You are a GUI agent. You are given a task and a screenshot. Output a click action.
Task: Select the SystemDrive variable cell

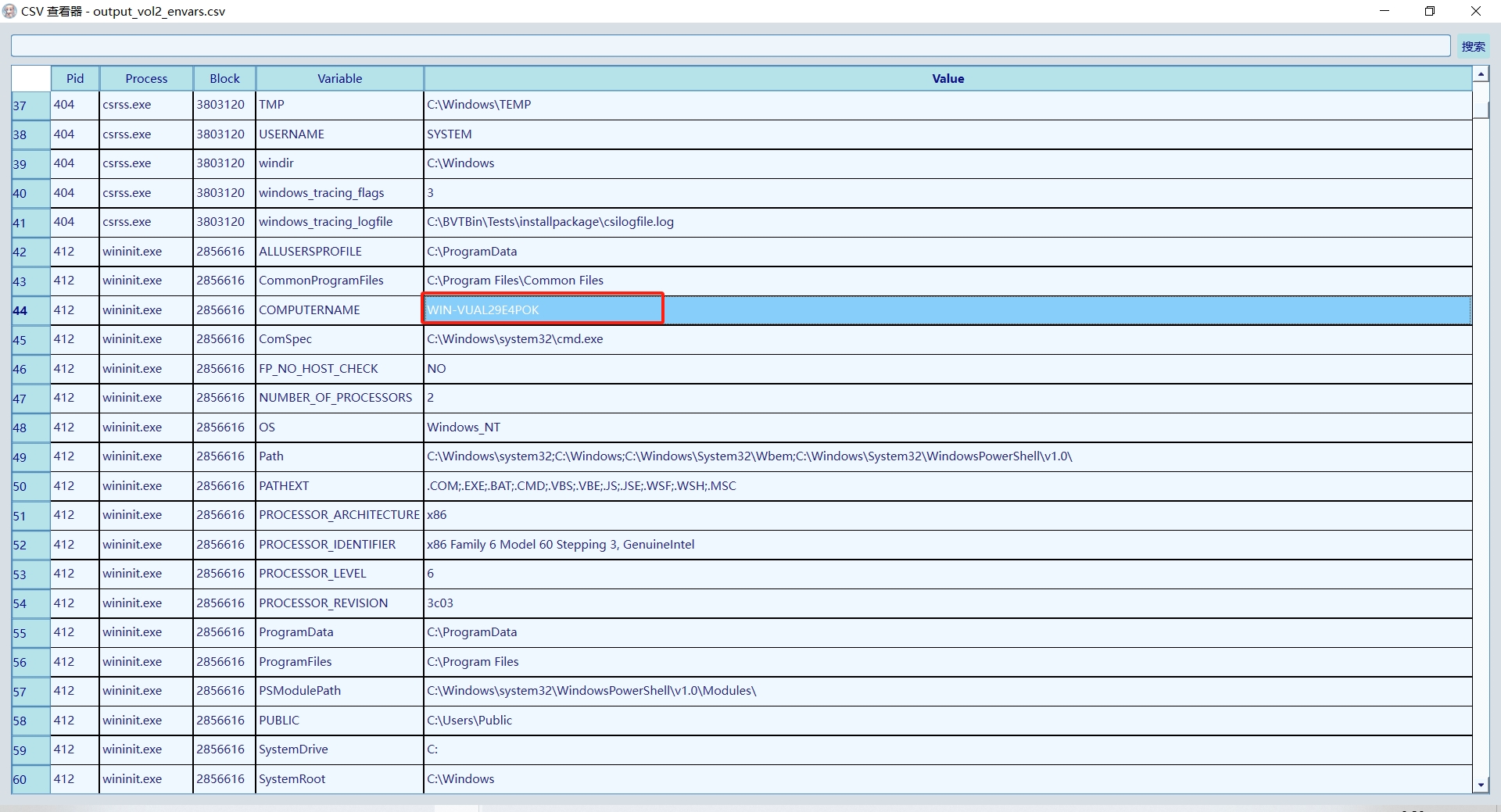pyautogui.click(x=339, y=749)
